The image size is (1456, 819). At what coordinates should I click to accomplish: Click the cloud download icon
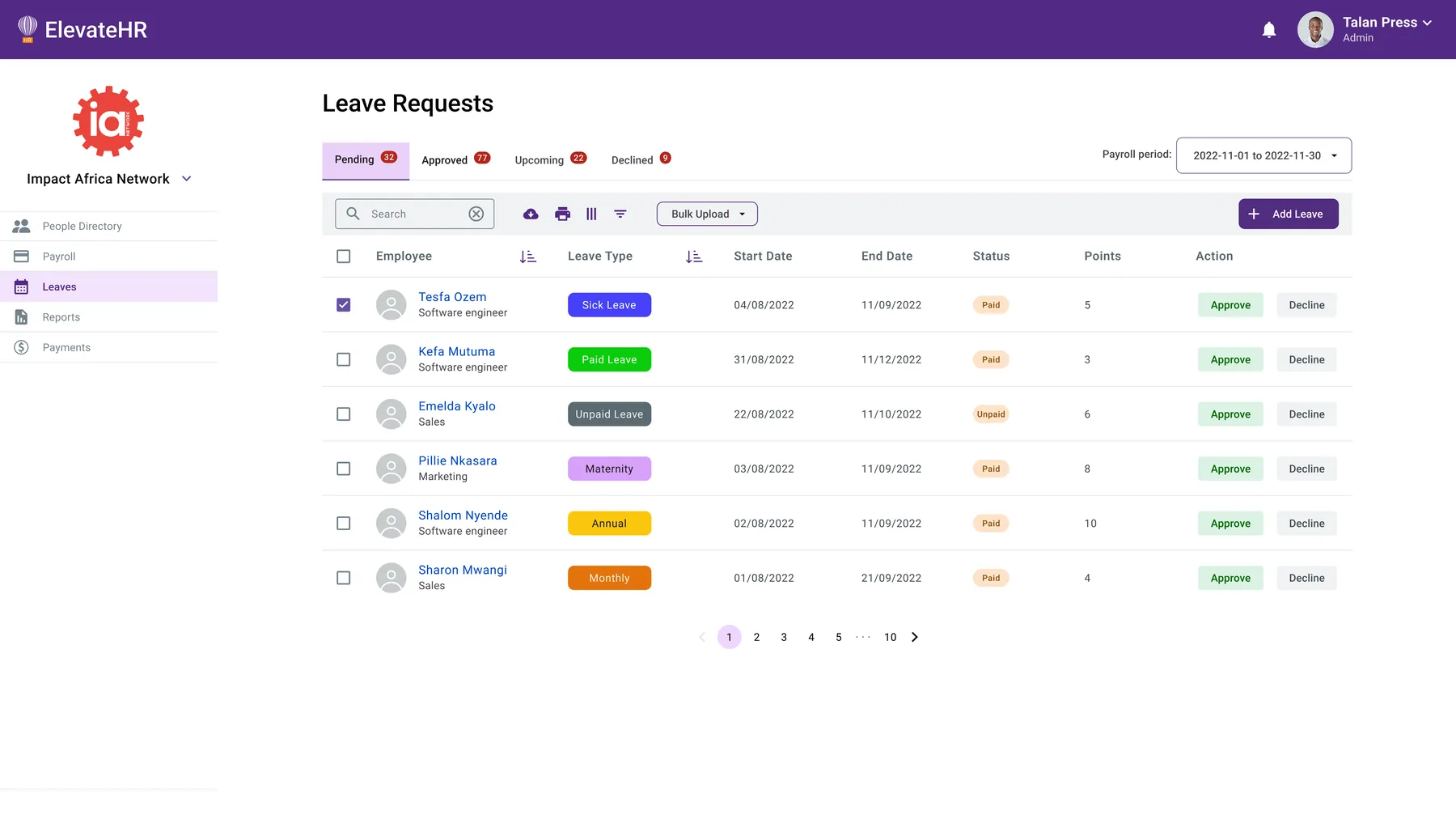click(531, 214)
